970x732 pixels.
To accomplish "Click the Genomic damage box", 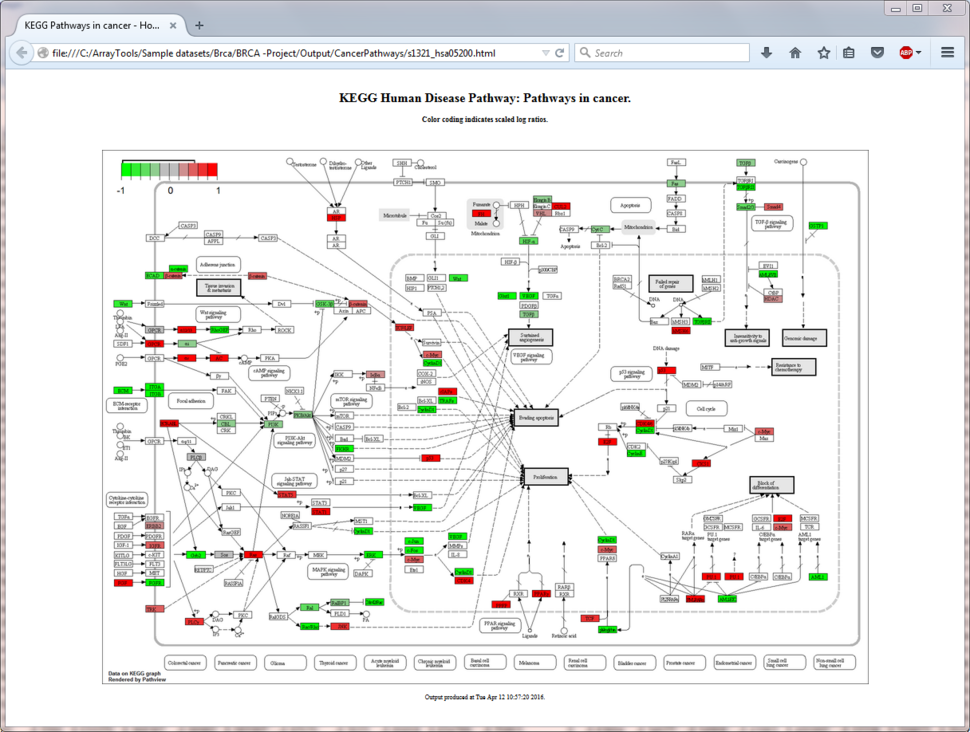I will (x=804, y=338).
